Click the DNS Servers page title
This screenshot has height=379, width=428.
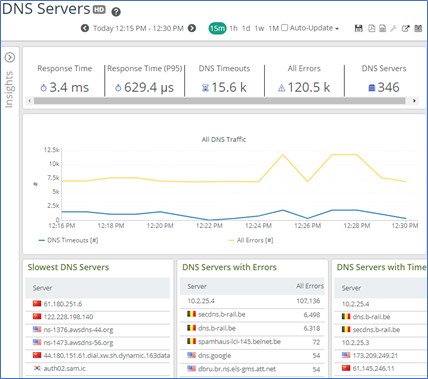click(x=46, y=9)
